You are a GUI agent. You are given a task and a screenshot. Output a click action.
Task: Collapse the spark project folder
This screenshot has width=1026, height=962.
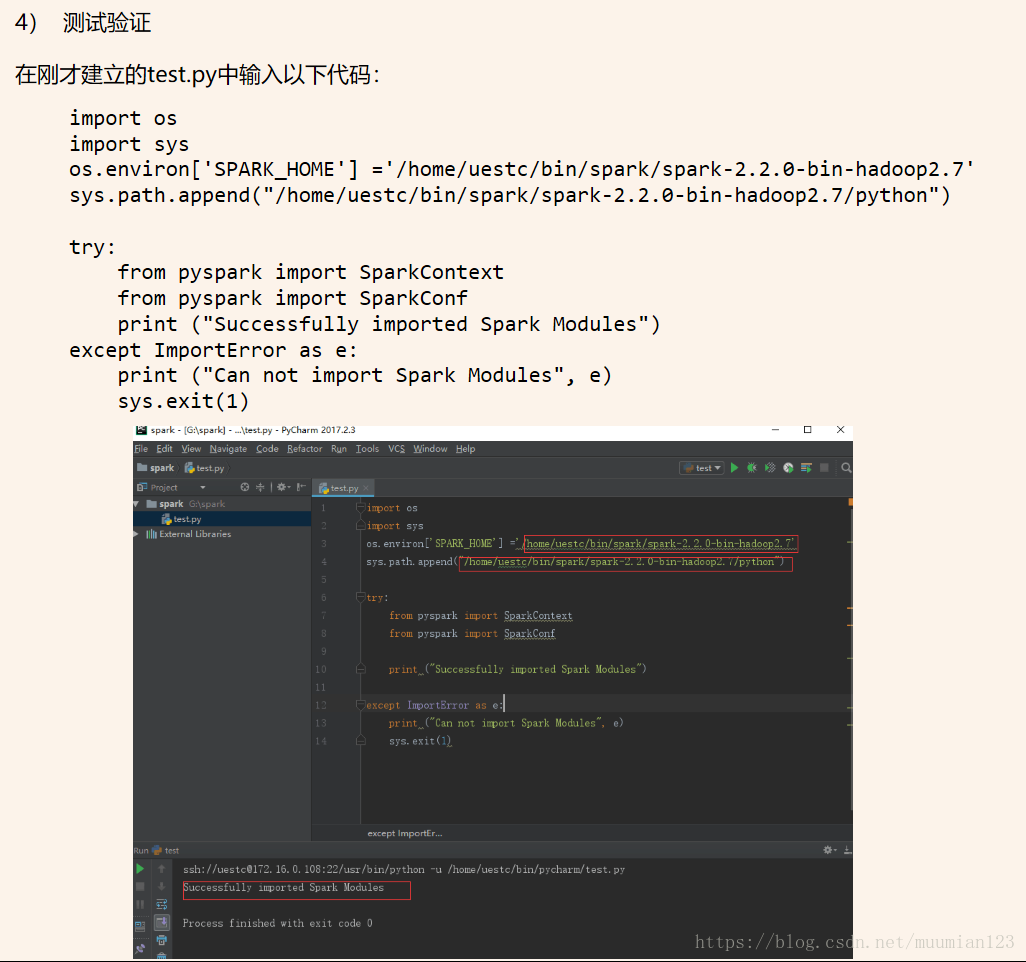pyautogui.click(x=136, y=504)
